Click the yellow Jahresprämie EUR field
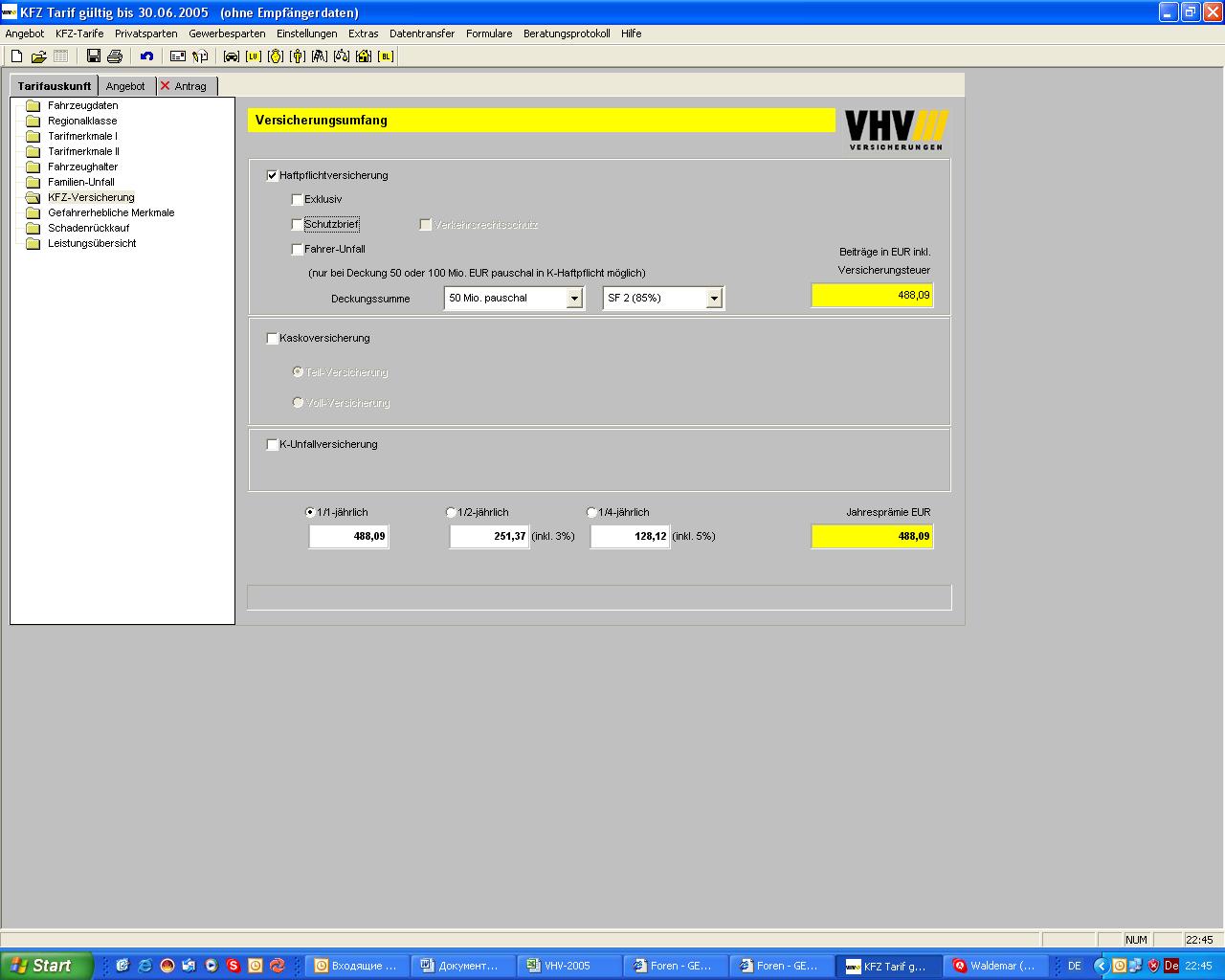Viewport: 1225px width, 980px height. click(x=872, y=537)
